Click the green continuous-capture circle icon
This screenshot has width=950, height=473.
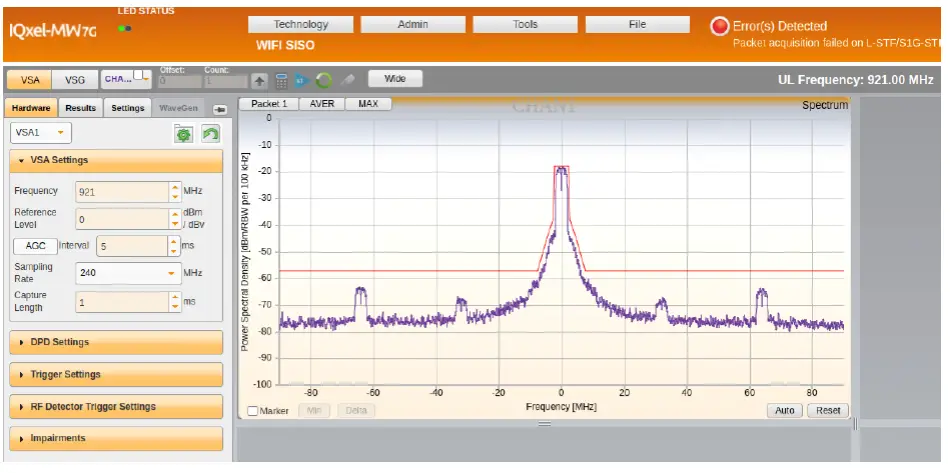click(323, 80)
